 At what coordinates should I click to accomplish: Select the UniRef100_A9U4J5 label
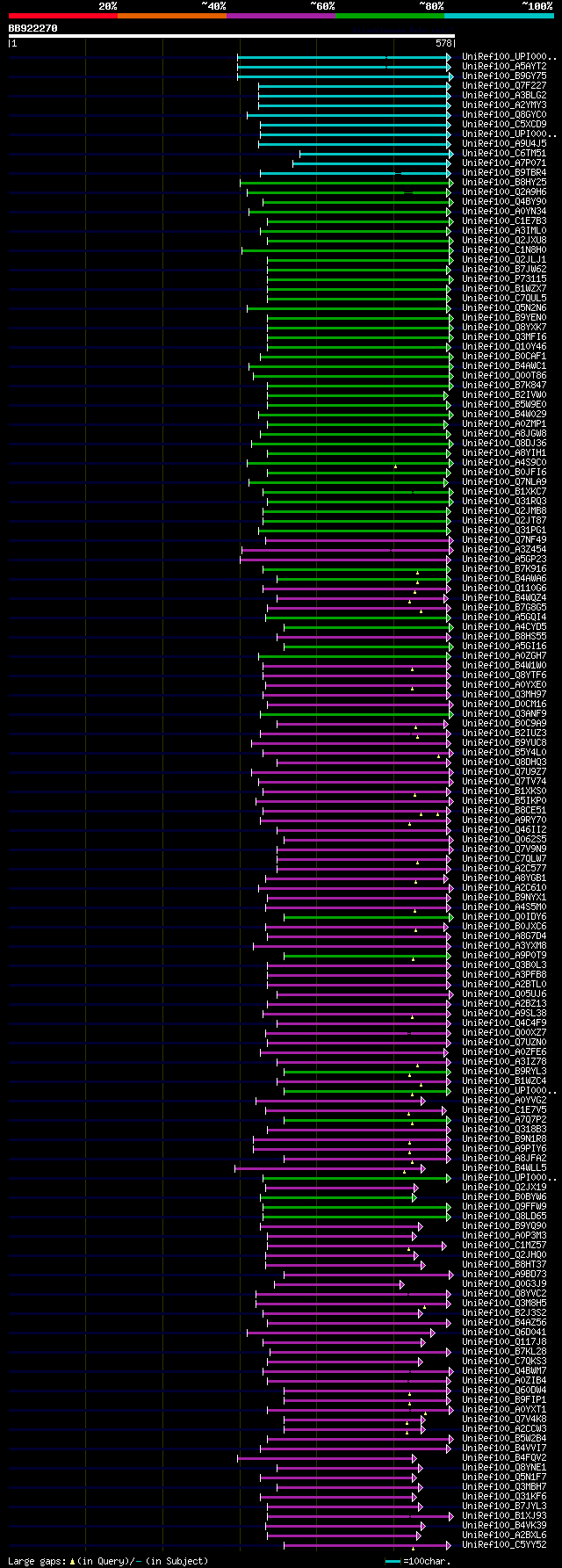504,144
